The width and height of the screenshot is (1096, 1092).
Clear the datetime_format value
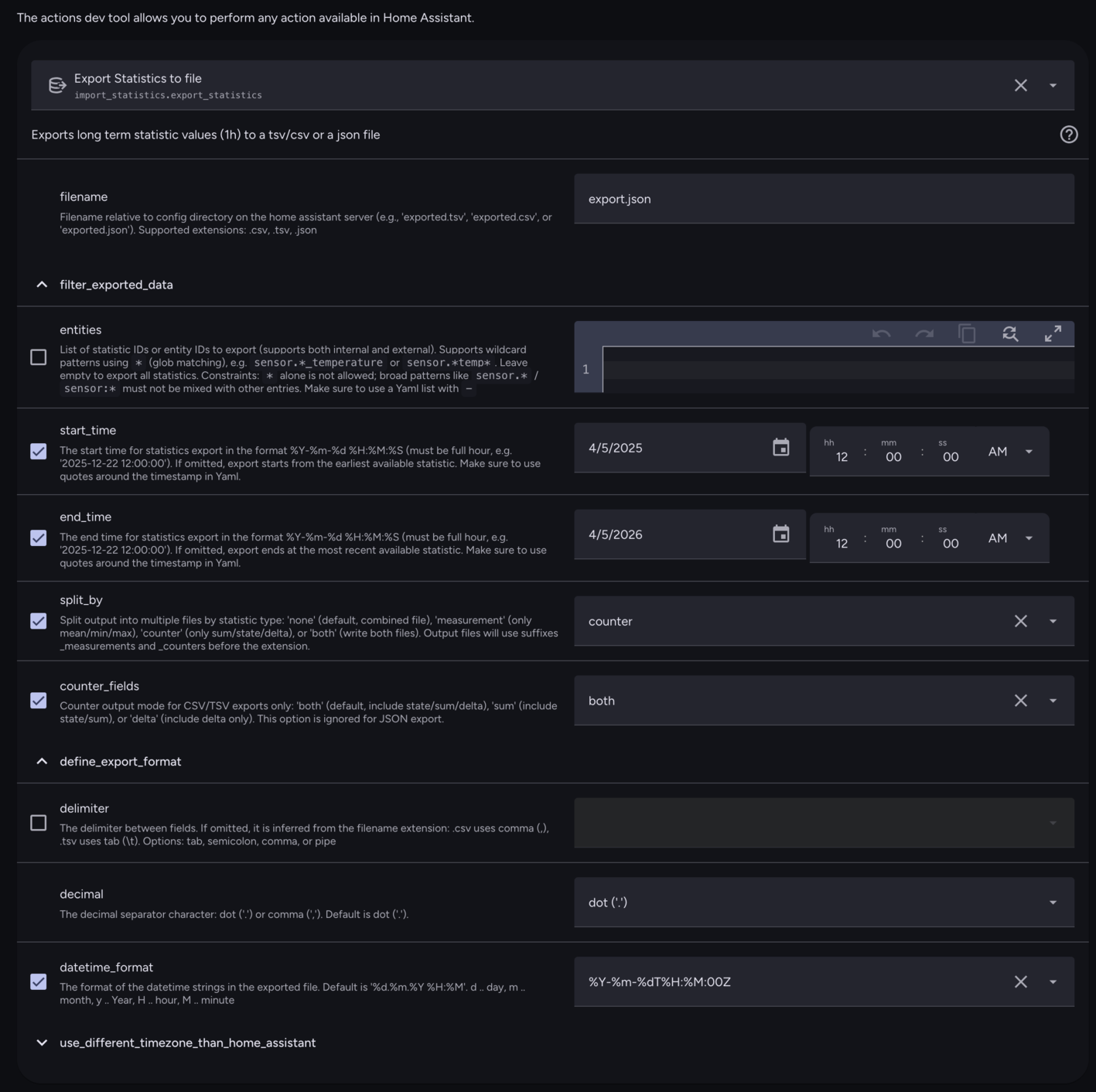click(1020, 981)
